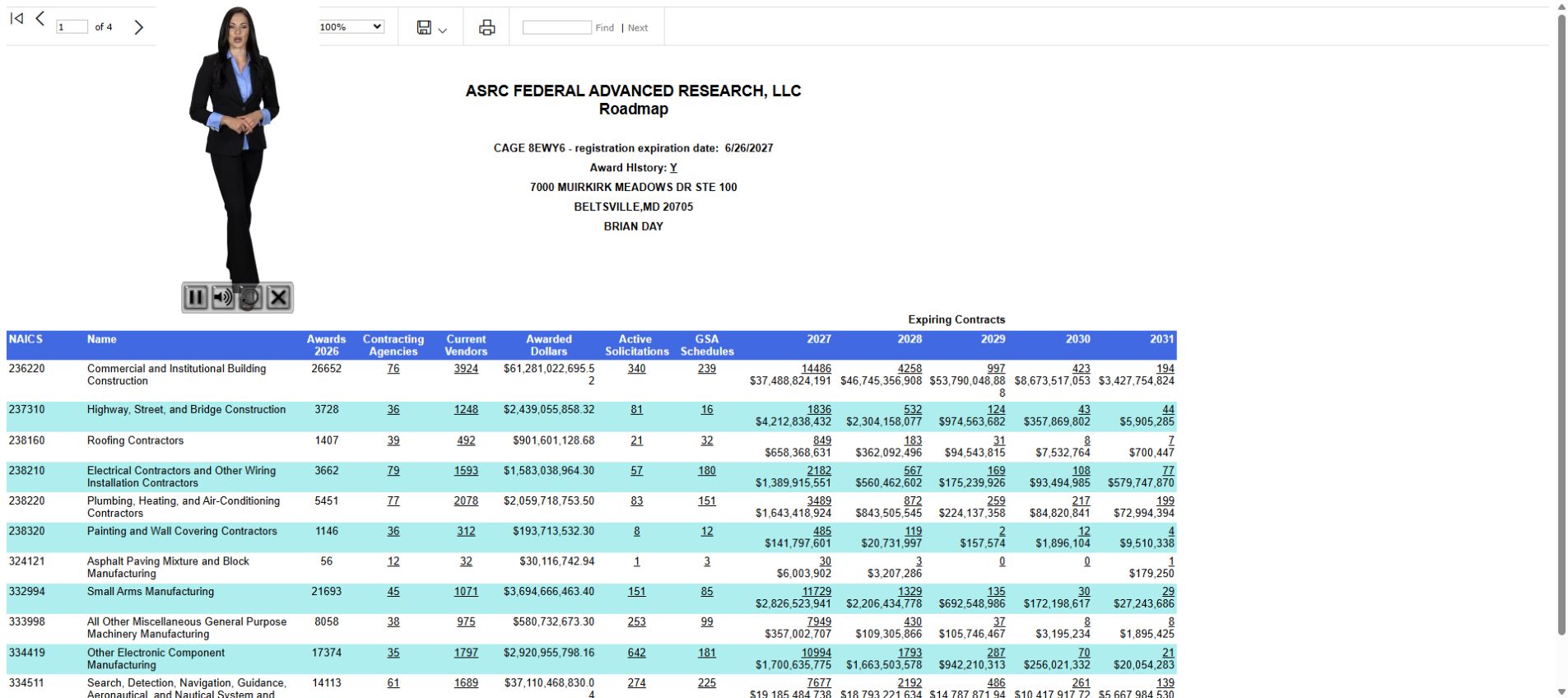Open 3924 current vendors link for 236220

(466, 369)
